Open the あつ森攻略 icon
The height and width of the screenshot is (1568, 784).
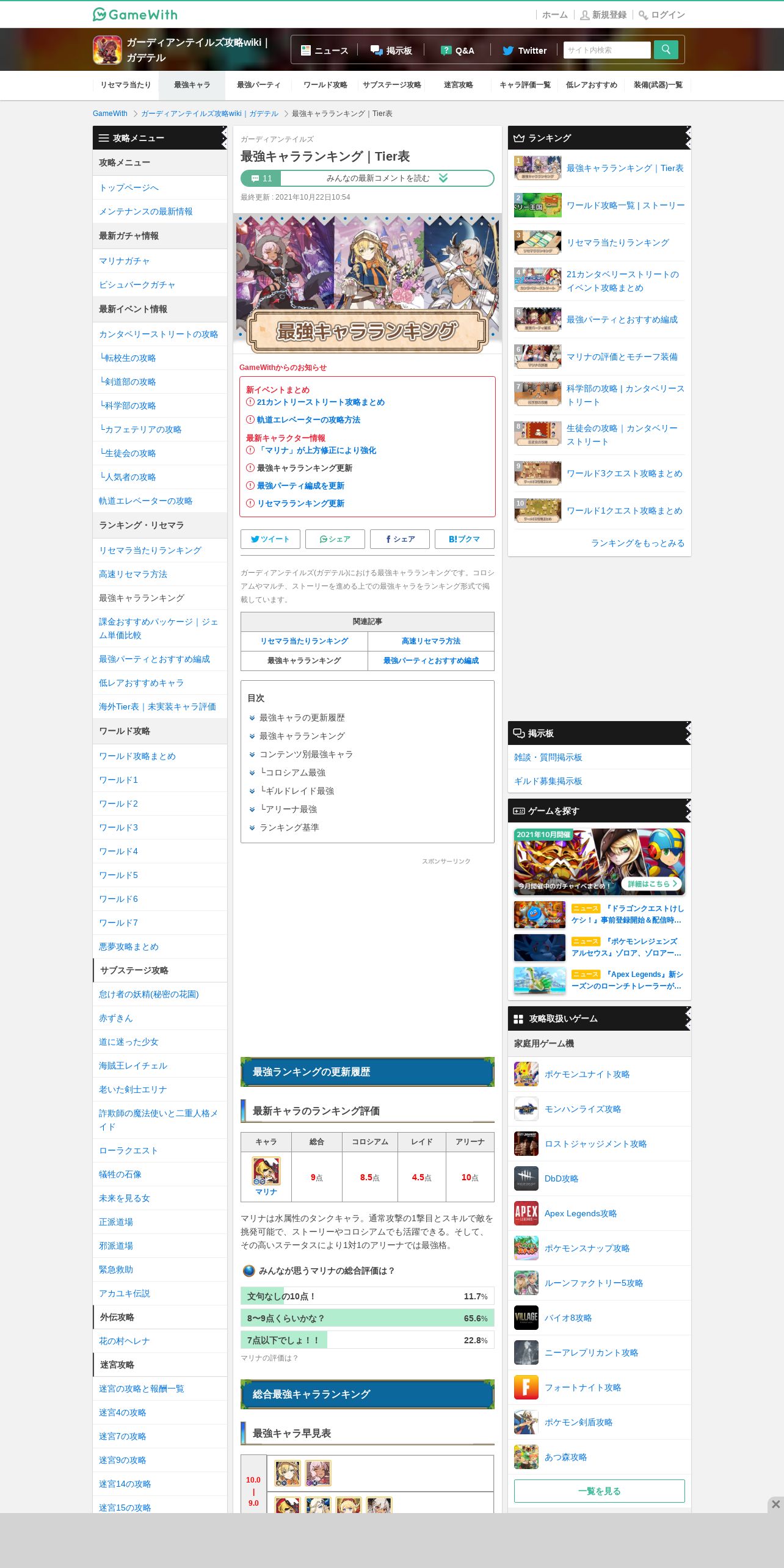[x=526, y=1457]
